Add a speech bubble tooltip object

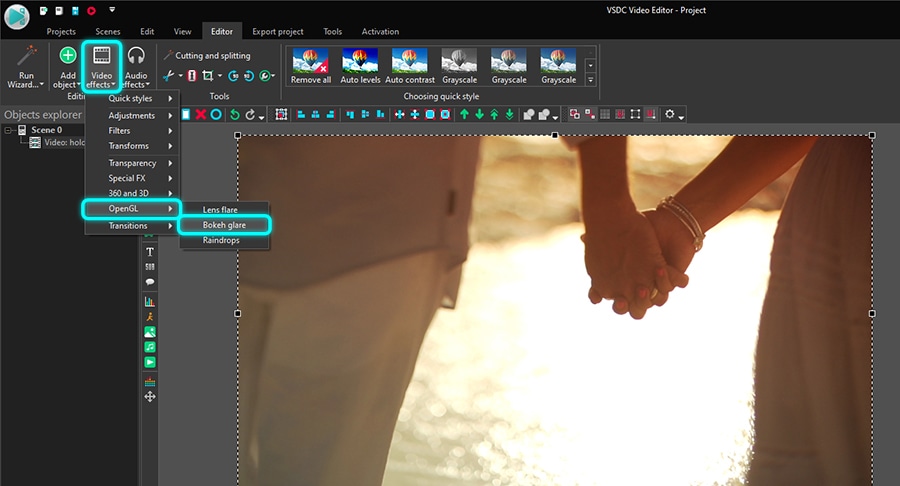point(150,282)
